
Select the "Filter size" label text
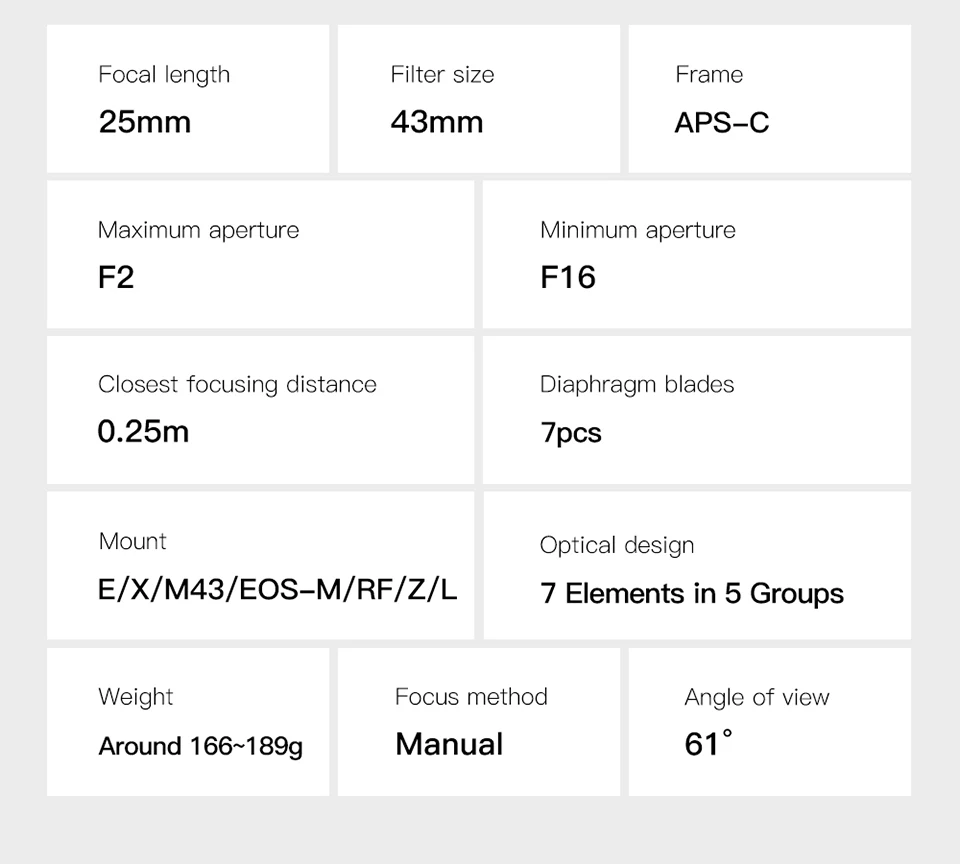tap(442, 75)
